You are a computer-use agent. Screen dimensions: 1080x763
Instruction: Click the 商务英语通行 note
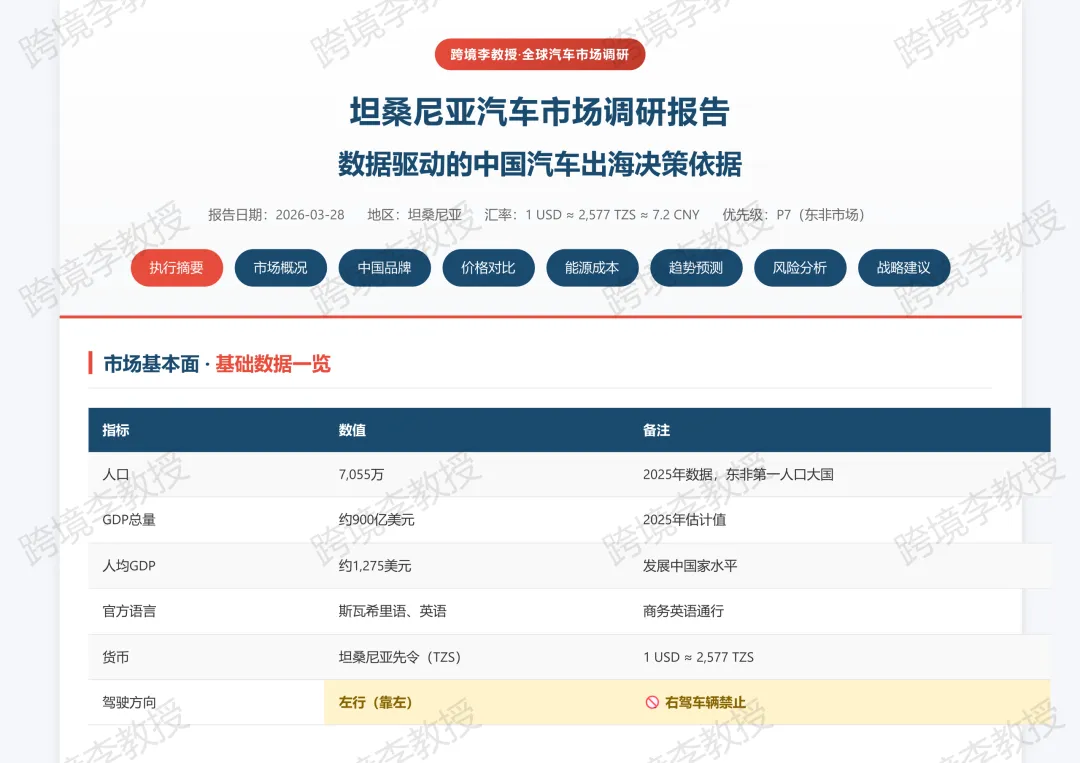[x=683, y=612]
